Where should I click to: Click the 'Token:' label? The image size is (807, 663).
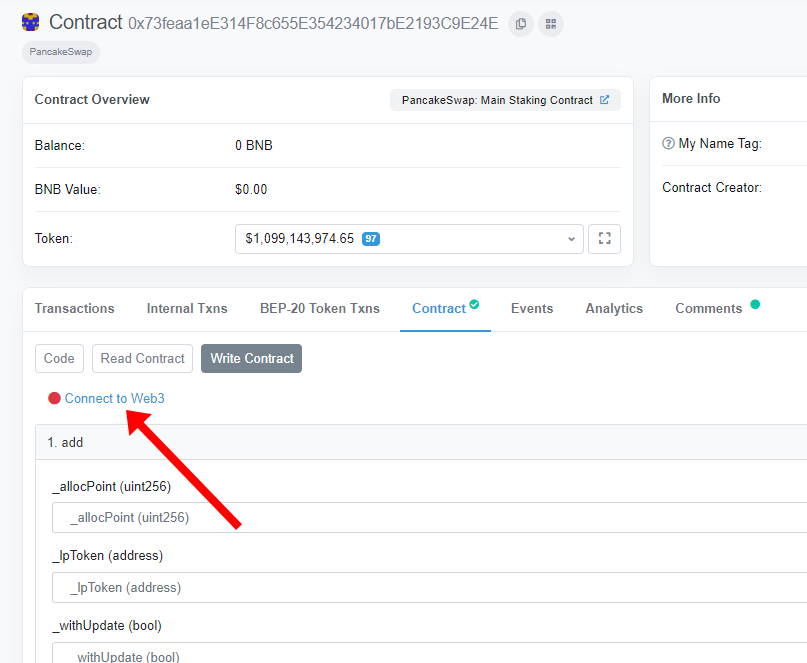(x=54, y=238)
